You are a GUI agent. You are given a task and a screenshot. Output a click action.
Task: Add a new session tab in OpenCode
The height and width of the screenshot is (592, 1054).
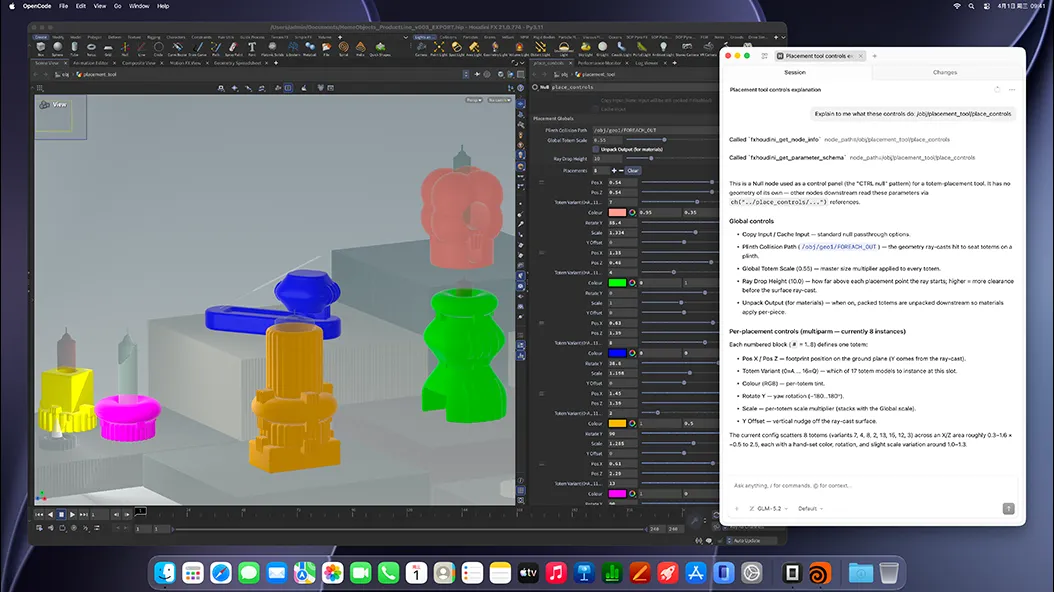875,56
